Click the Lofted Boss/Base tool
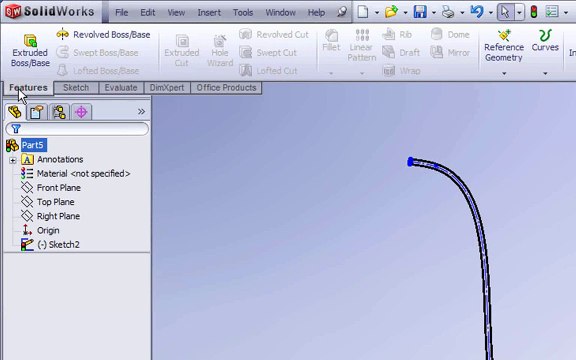This screenshot has height=360, width=576. (x=97, y=70)
